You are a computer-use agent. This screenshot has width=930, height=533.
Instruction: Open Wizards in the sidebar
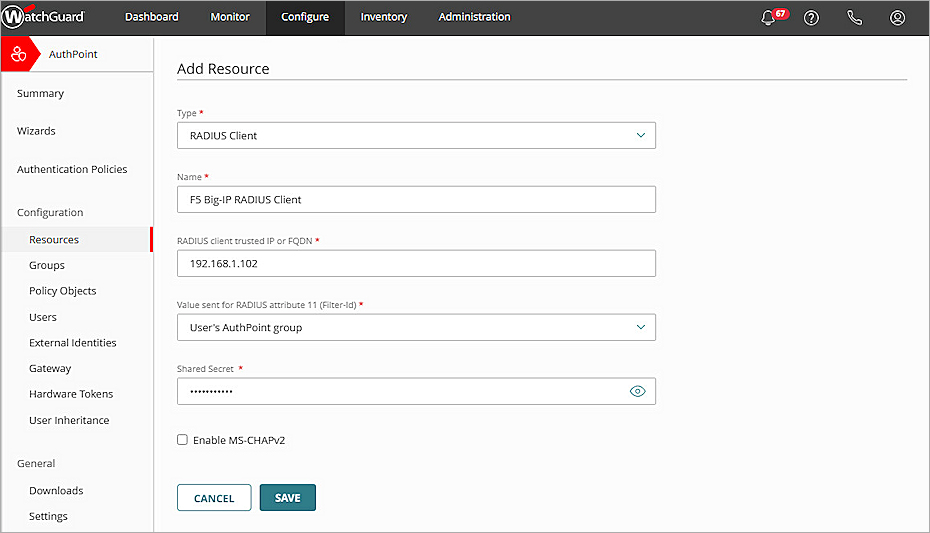[36, 131]
